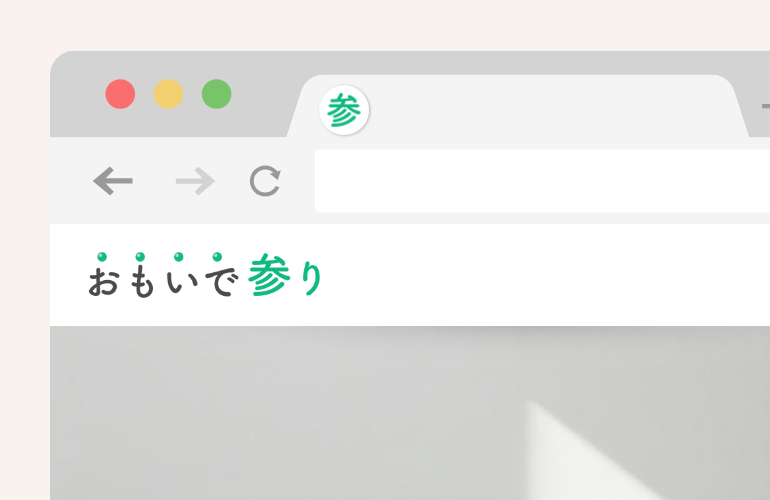Click the empty white site header bar
This screenshot has height=500, width=770.
[x=540, y=275]
